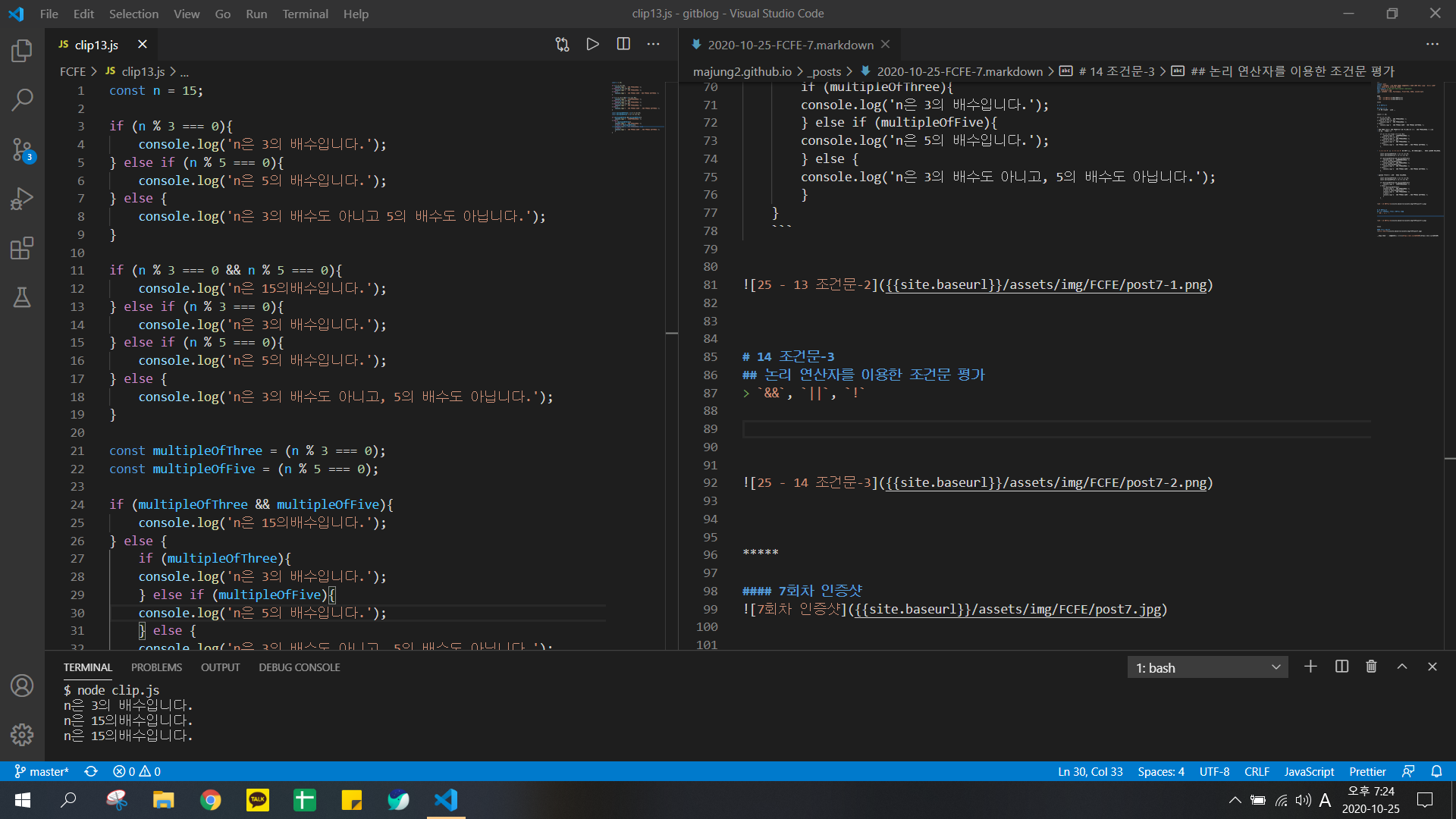Viewport: 1456px width, 819px height.
Task: Click the markdown editor minimap
Action: pyautogui.click(x=1410, y=159)
